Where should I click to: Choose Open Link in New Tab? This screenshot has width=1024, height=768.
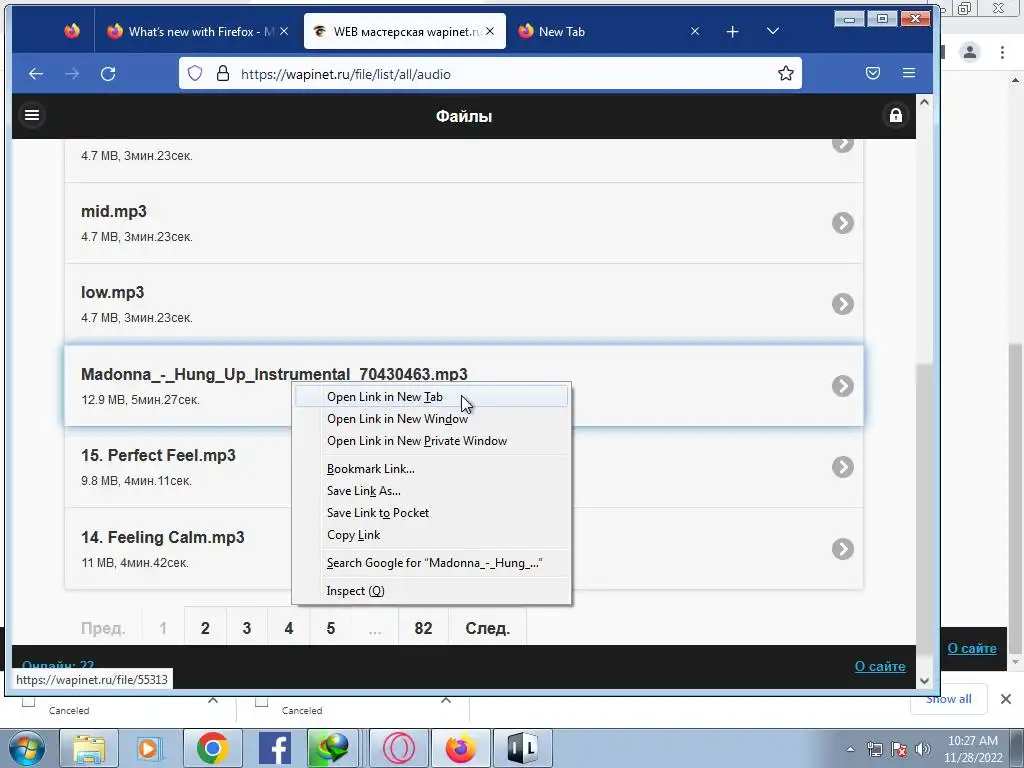point(431,397)
